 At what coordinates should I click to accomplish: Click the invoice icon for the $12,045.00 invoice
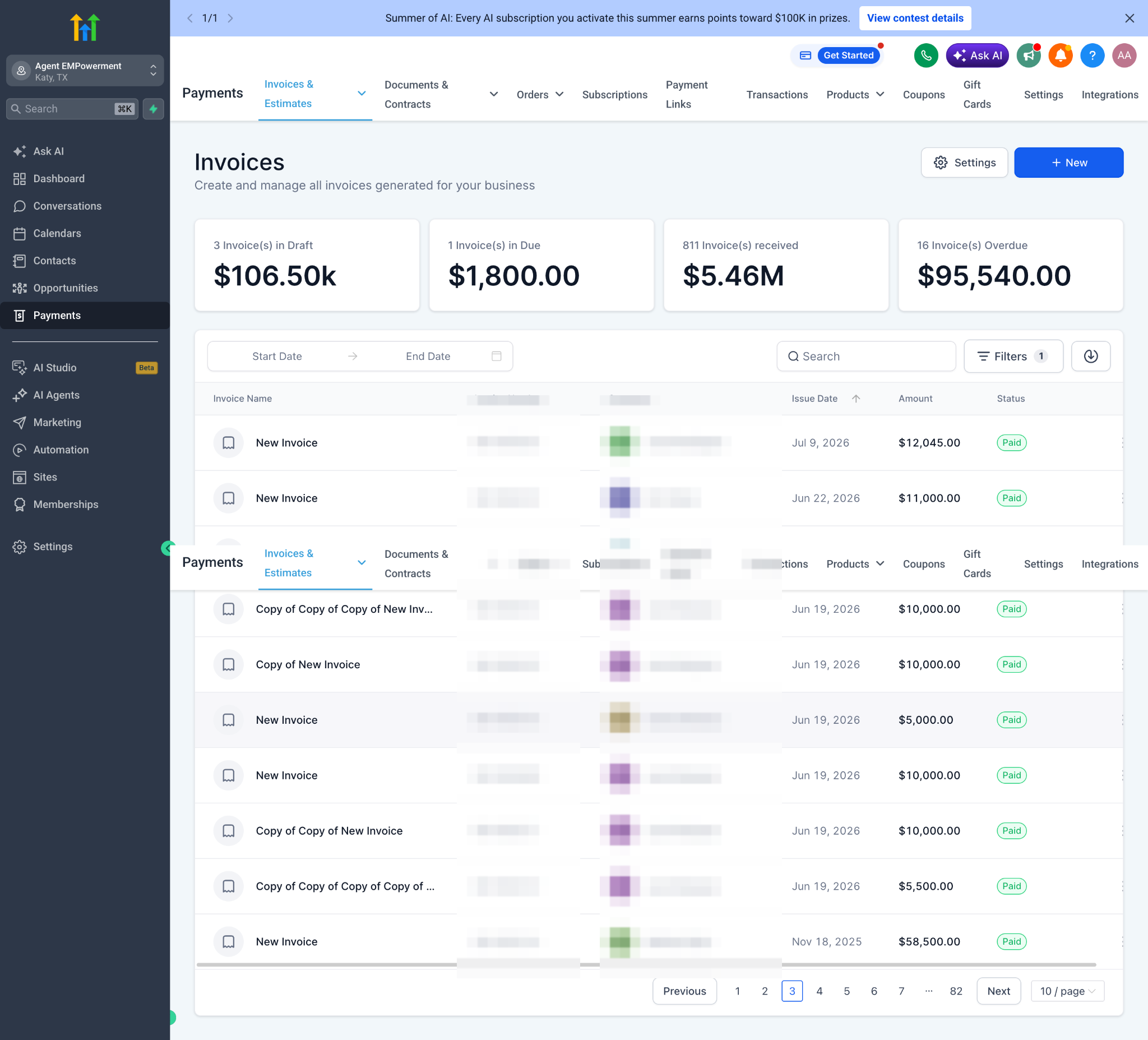tap(228, 442)
